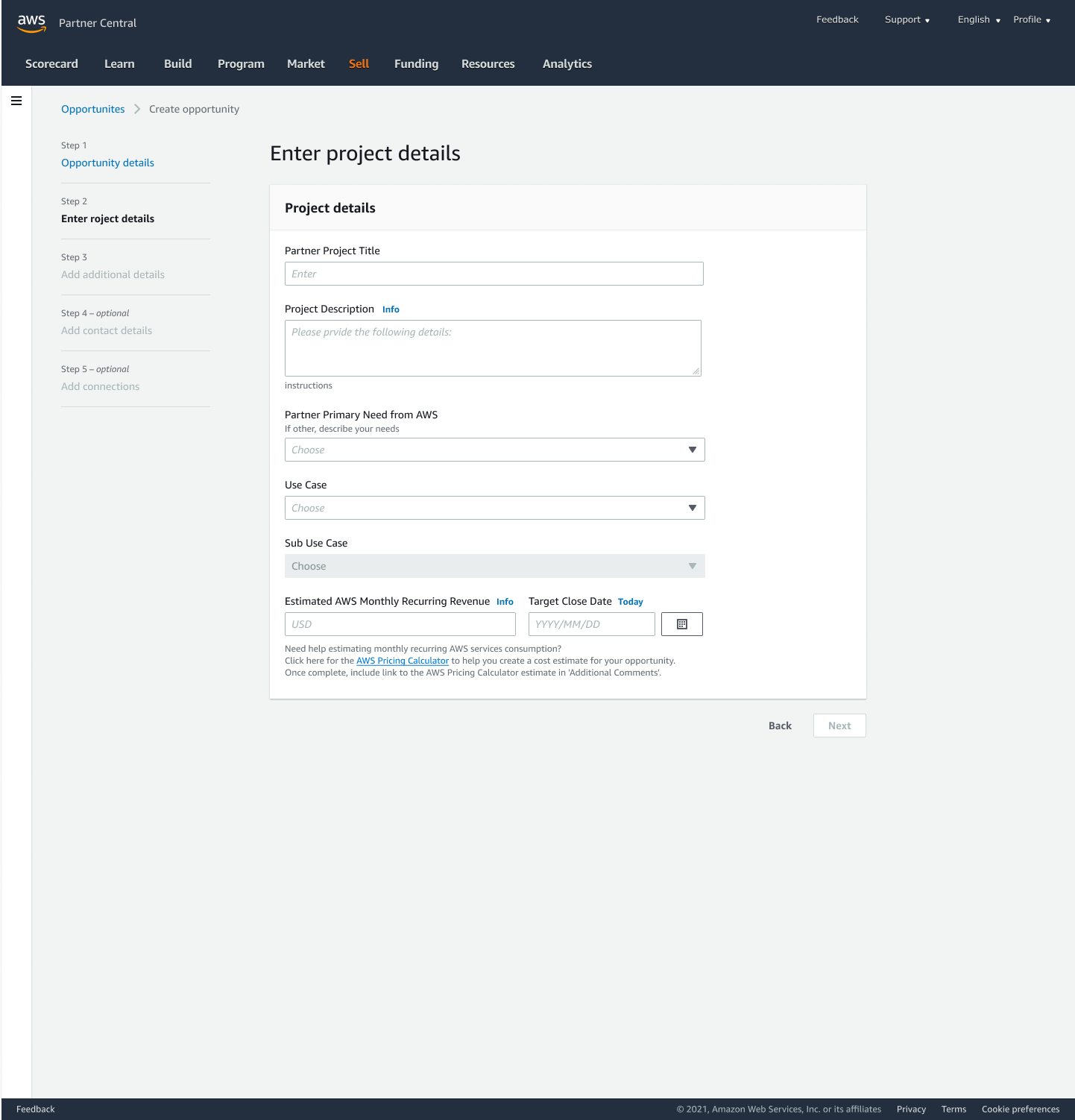Focus the Partner Project Title field

(494, 274)
